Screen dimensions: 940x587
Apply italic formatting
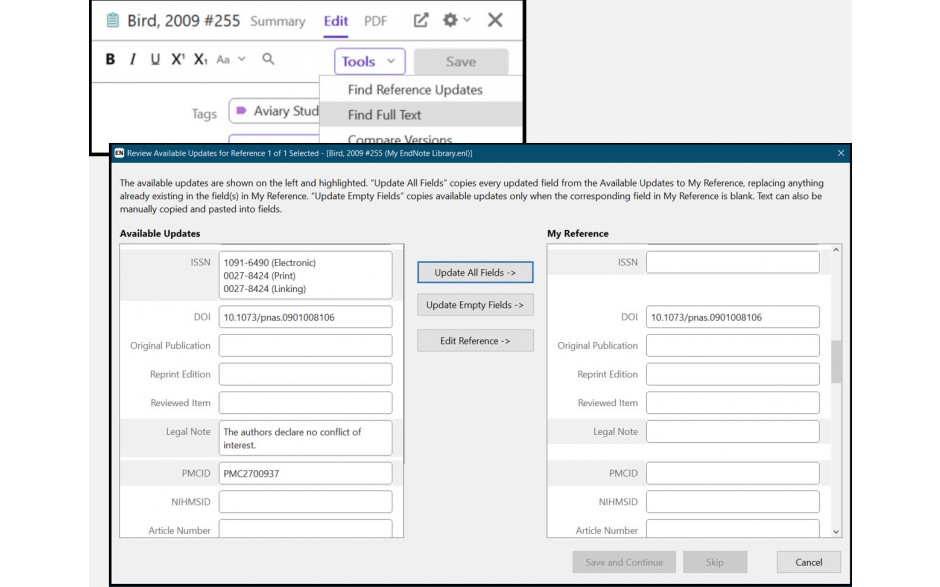tap(132, 60)
